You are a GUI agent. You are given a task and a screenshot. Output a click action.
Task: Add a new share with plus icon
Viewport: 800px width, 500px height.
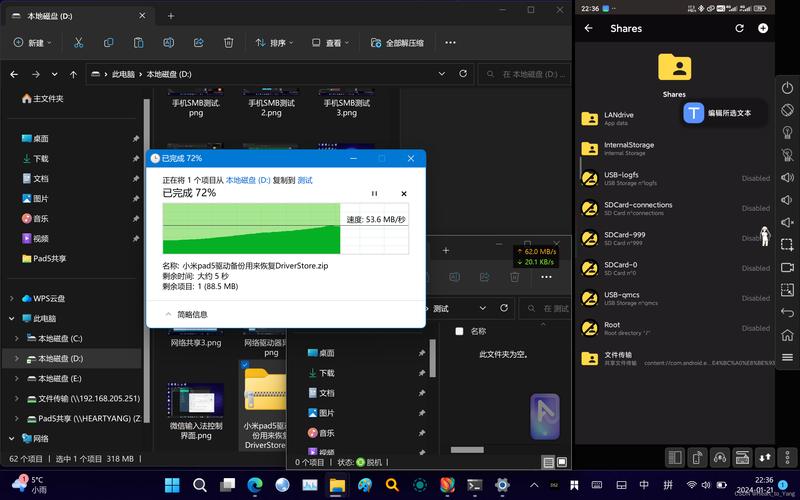click(763, 28)
